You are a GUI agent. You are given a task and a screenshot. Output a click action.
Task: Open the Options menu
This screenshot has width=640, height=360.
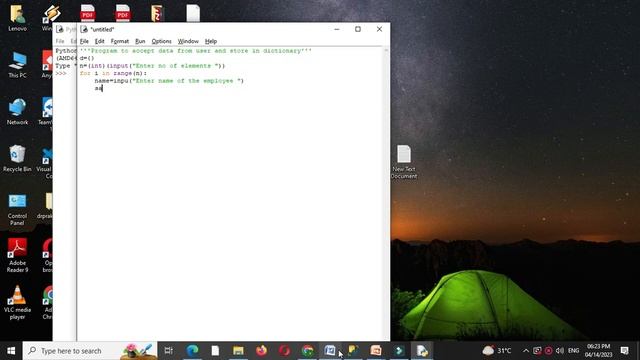click(161, 41)
